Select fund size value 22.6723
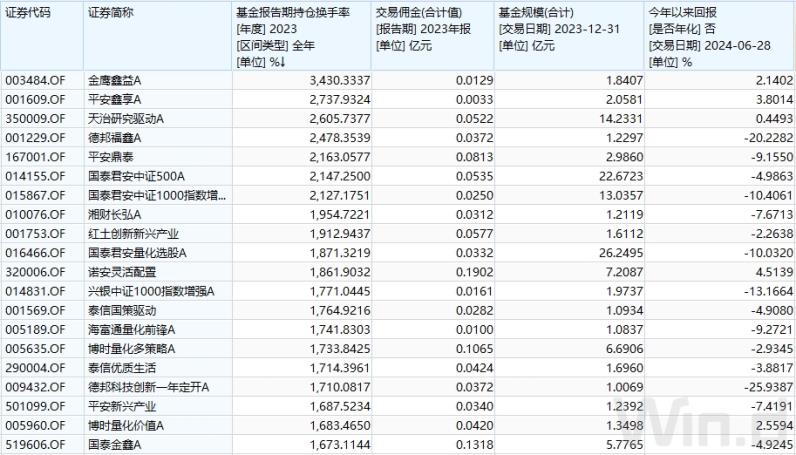The image size is (796, 455). tap(620, 176)
